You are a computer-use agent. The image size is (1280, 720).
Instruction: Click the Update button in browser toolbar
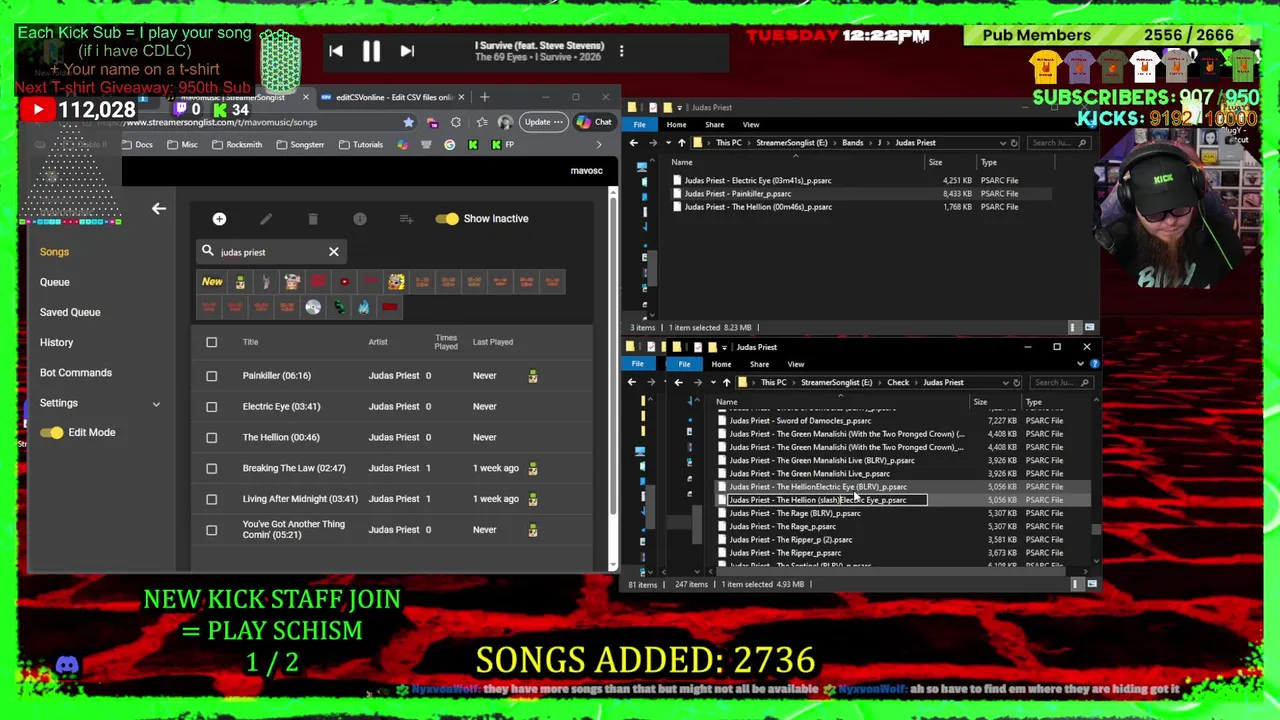[x=543, y=122]
